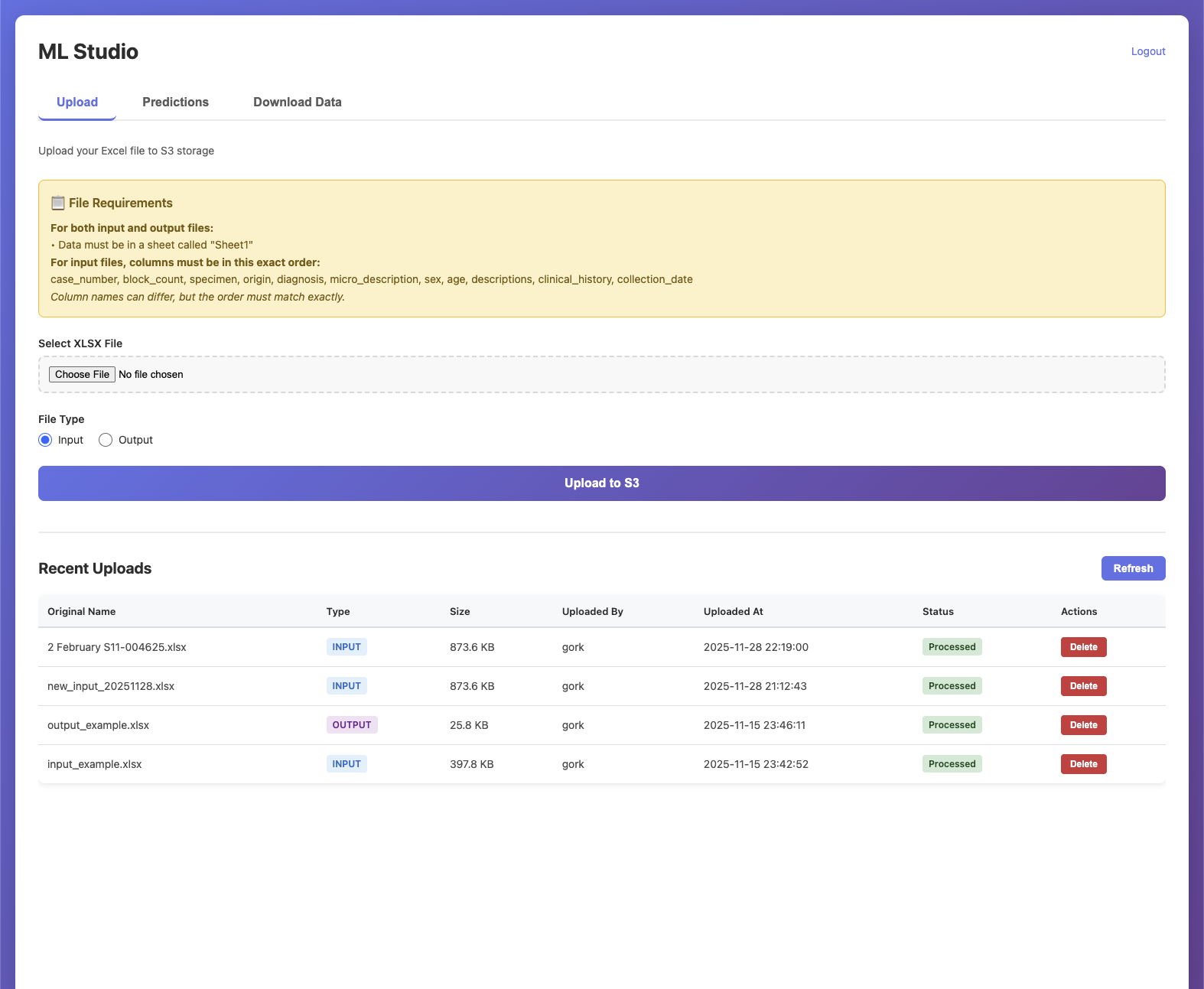The width and height of the screenshot is (1204, 989).
Task: Click the Processed status for input_example.xlsx
Action: (x=952, y=764)
